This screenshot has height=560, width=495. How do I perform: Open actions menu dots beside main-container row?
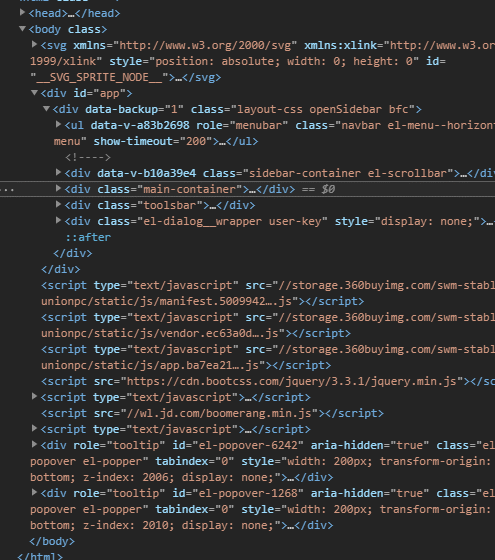tap(7, 190)
